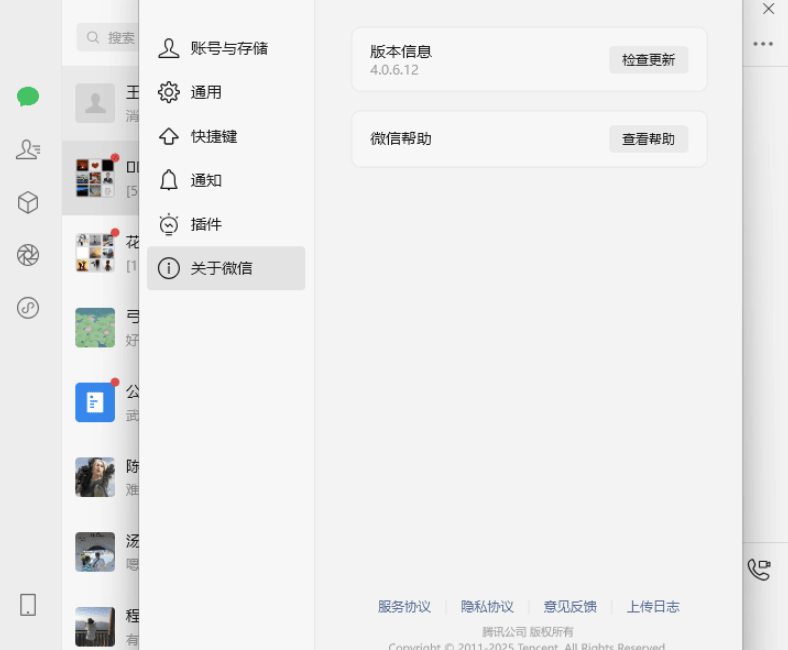
Task: Click the magnifier icon in search box
Action: (93, 38)
